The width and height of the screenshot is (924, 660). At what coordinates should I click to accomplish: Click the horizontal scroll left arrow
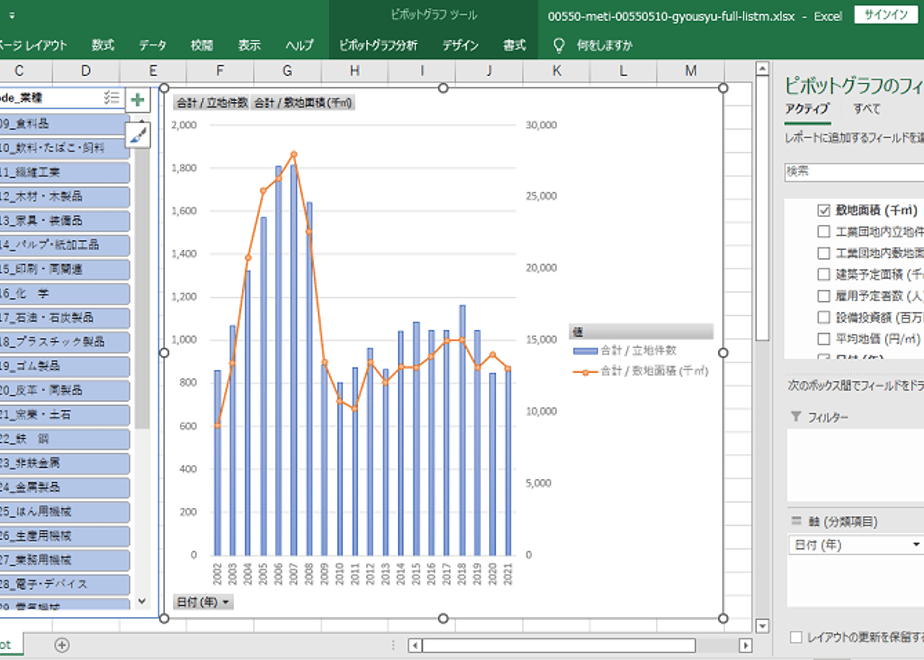[x=415, y=645]
